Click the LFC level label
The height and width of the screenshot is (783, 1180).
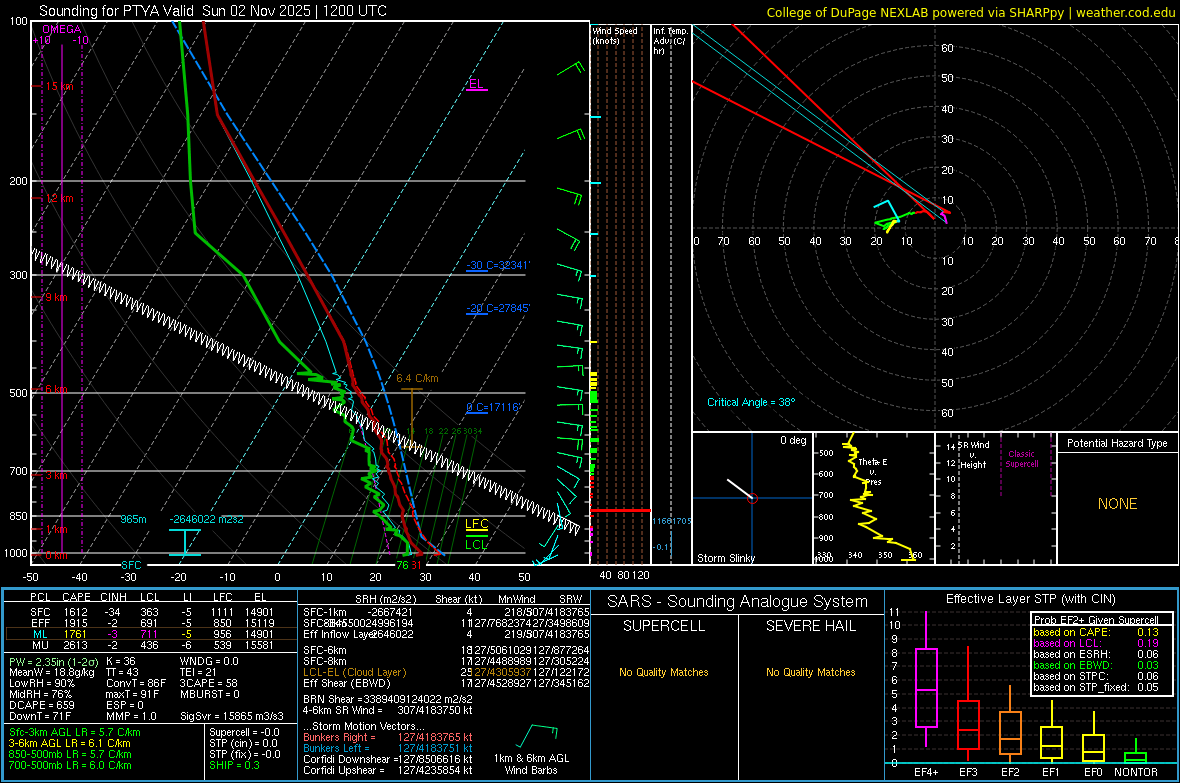click(476, 524)
